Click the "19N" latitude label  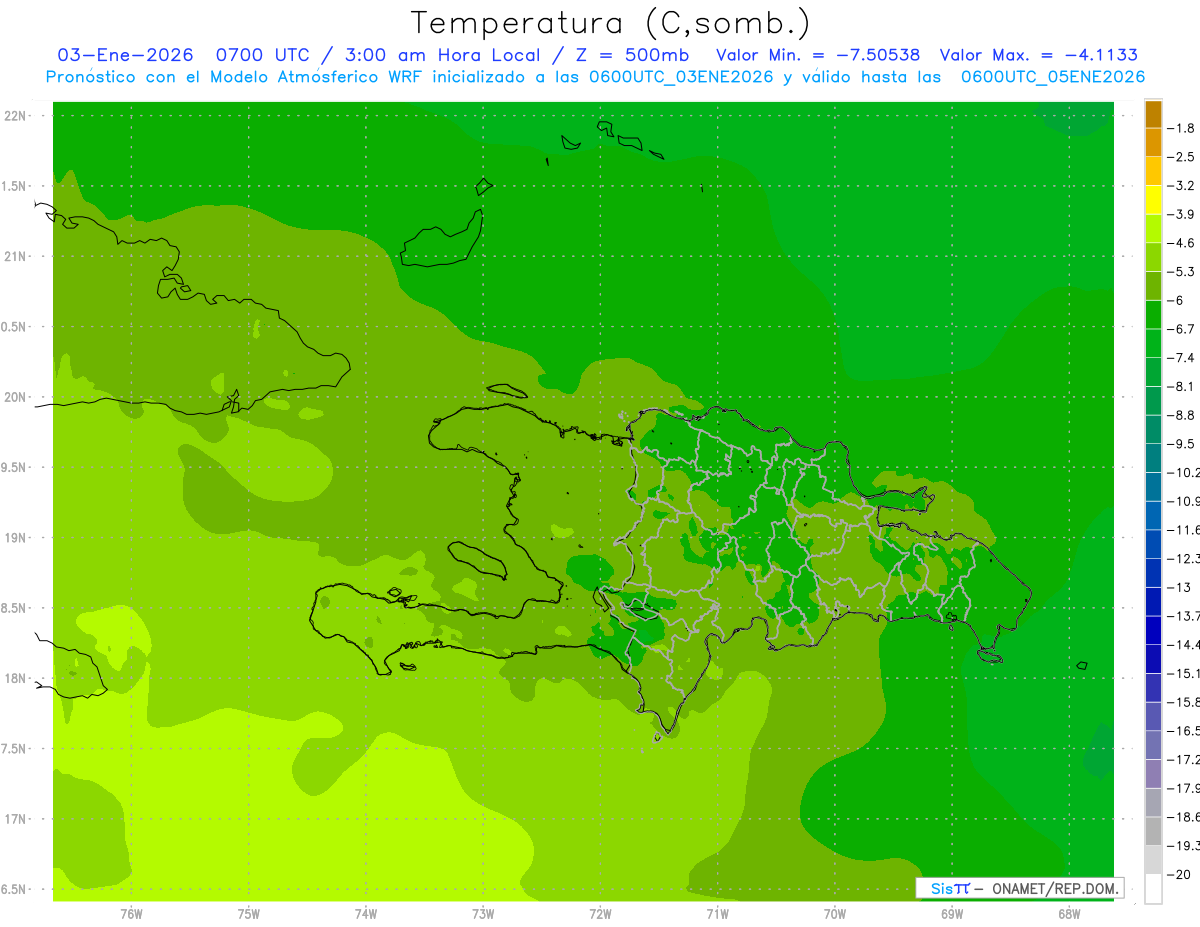pyautogui.click(x=15, y=538)
